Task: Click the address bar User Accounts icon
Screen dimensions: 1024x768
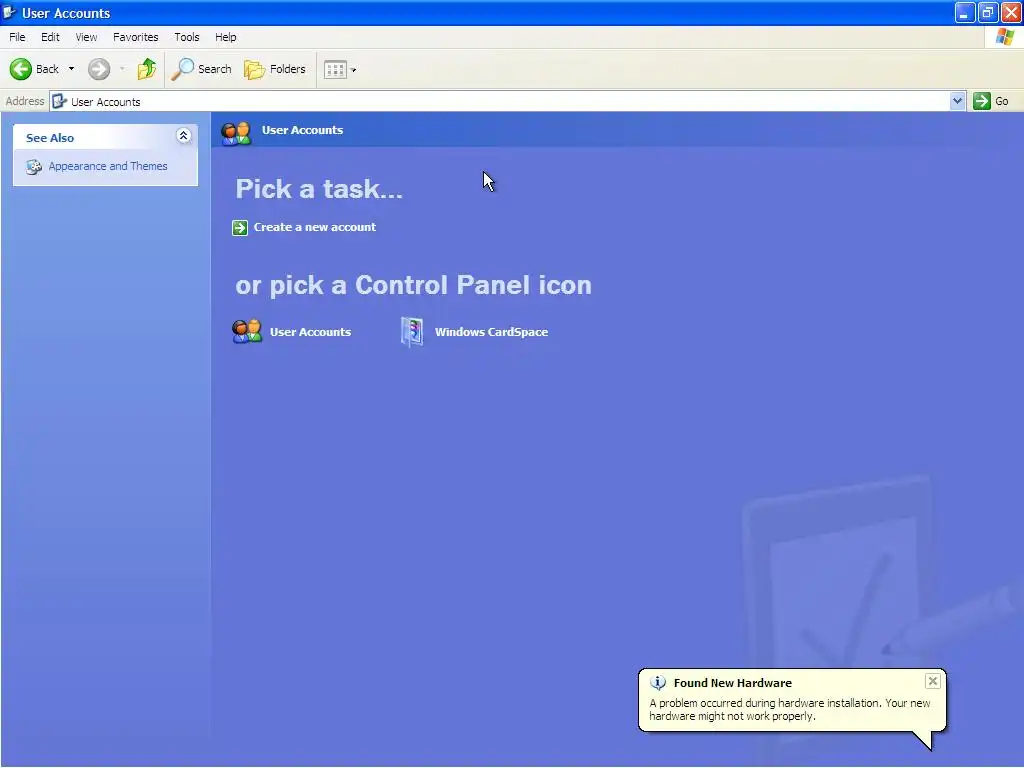Action: pyautogui.click(x=59, y=101)
